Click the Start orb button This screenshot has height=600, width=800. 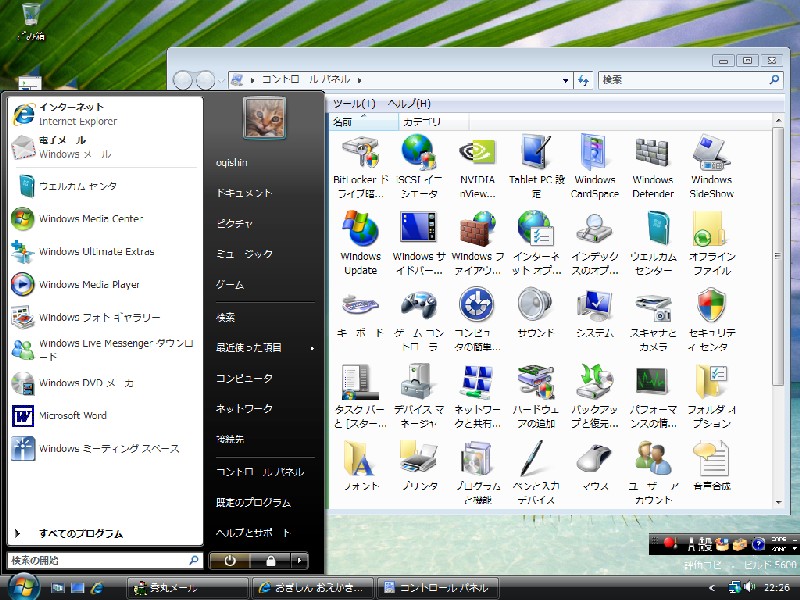(x=23, y=586)
